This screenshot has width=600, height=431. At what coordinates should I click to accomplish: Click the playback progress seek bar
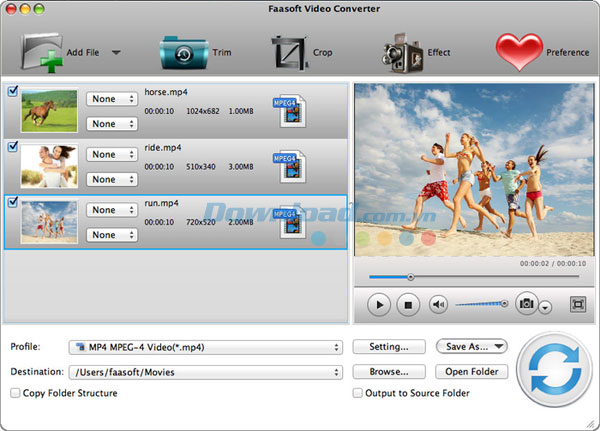pyautogui.click(x=474, y=276)
